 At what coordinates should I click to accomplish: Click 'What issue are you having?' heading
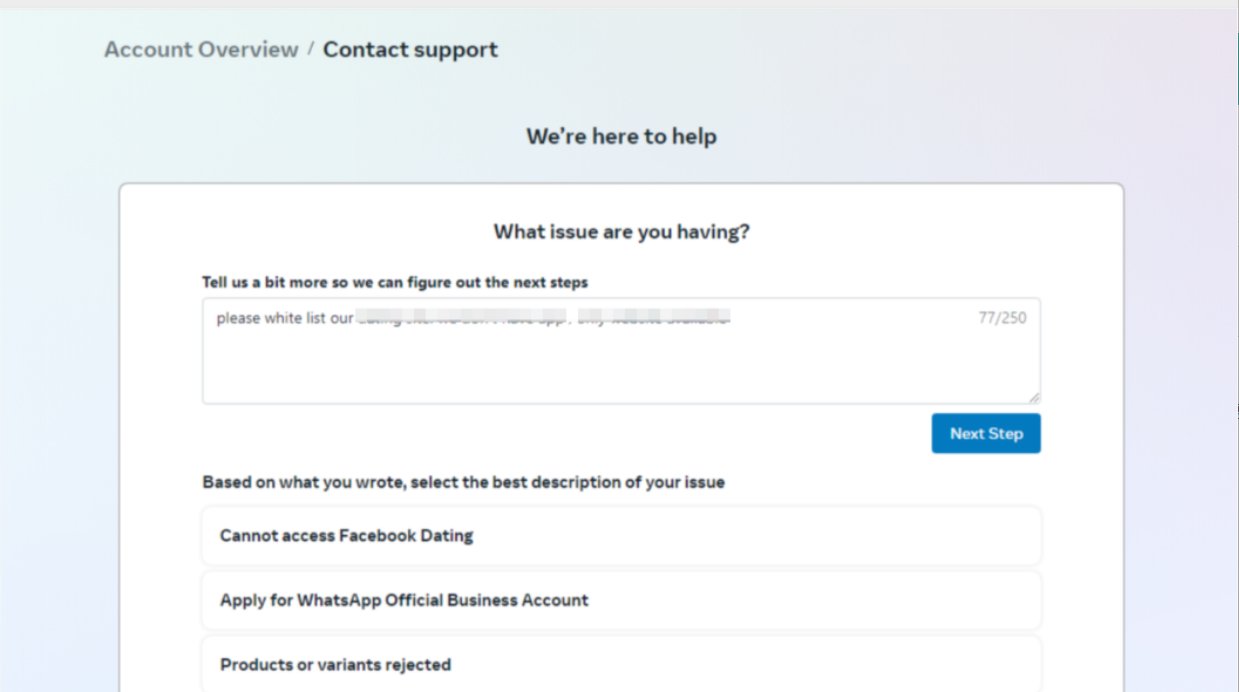621,232
